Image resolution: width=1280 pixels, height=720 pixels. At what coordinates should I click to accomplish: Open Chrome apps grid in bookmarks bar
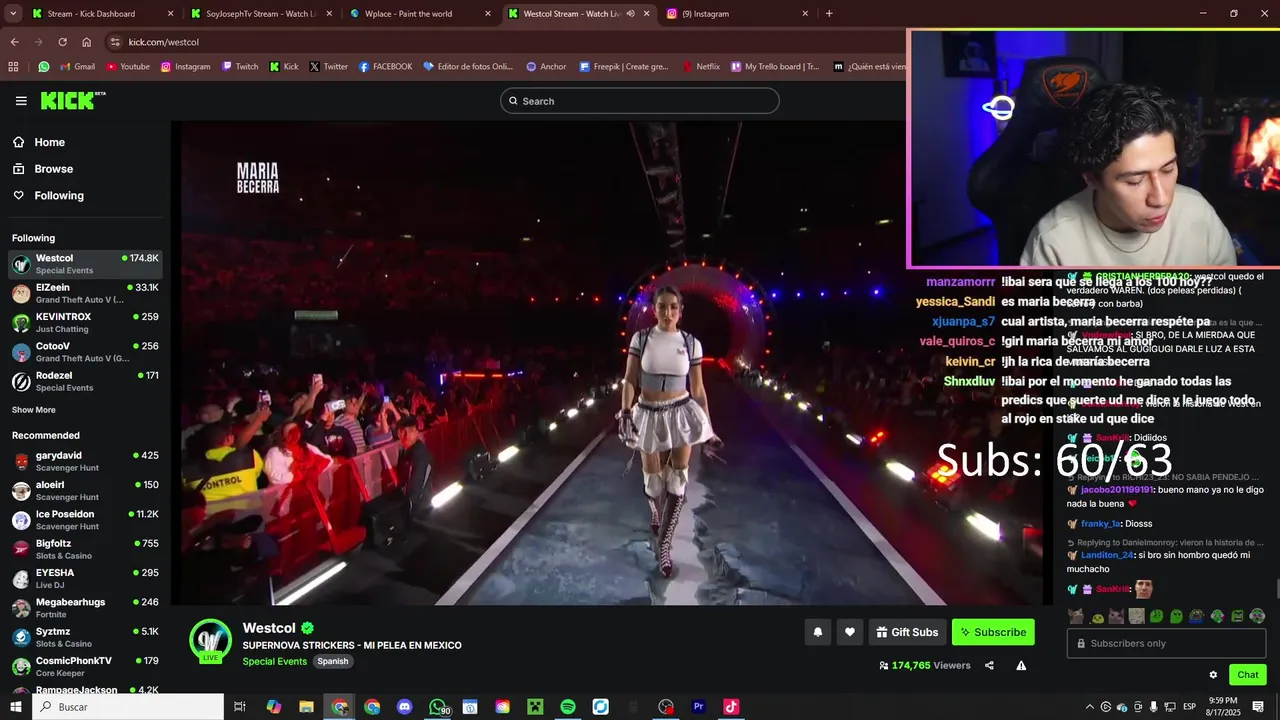13,67
